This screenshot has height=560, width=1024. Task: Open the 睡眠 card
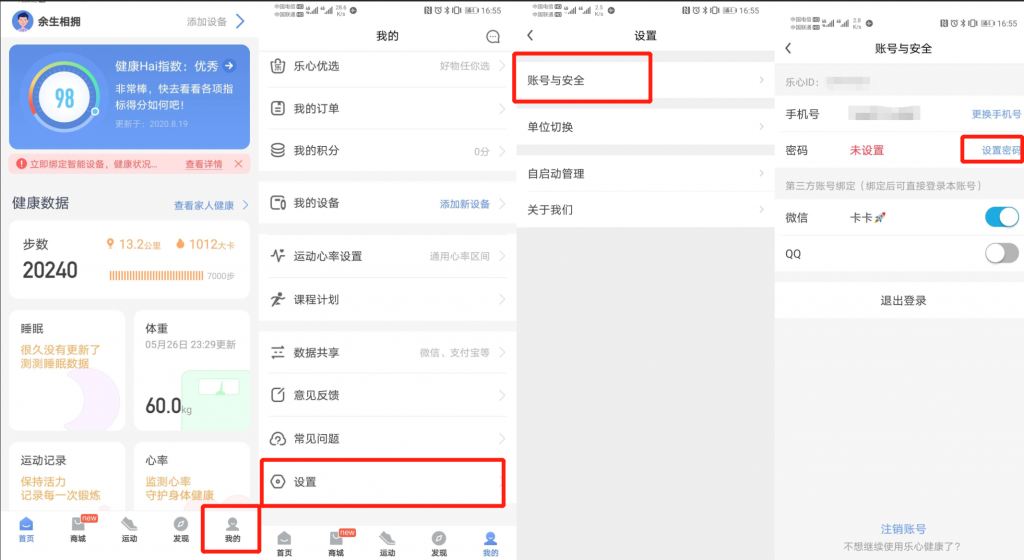tap(67, 370)
